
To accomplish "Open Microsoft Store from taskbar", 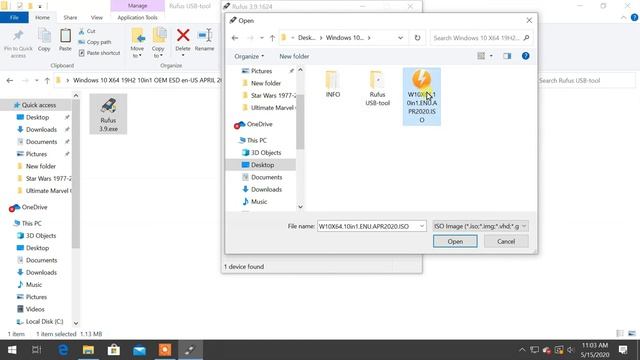I will pos(114,350).
